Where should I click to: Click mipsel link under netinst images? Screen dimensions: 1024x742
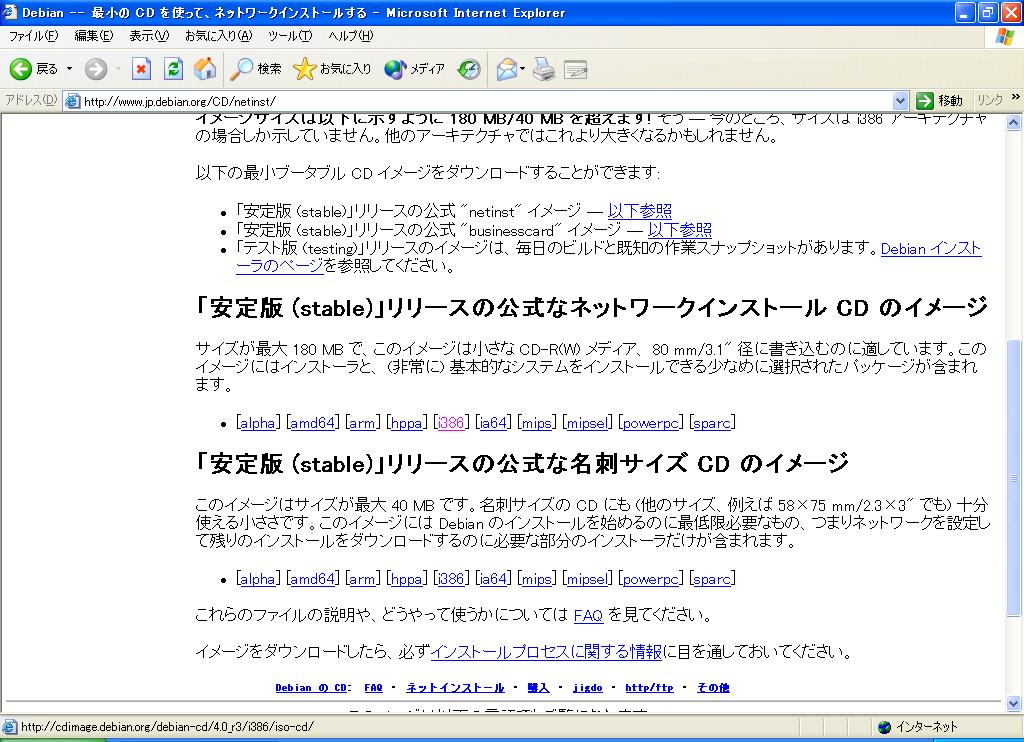(587, 423)
